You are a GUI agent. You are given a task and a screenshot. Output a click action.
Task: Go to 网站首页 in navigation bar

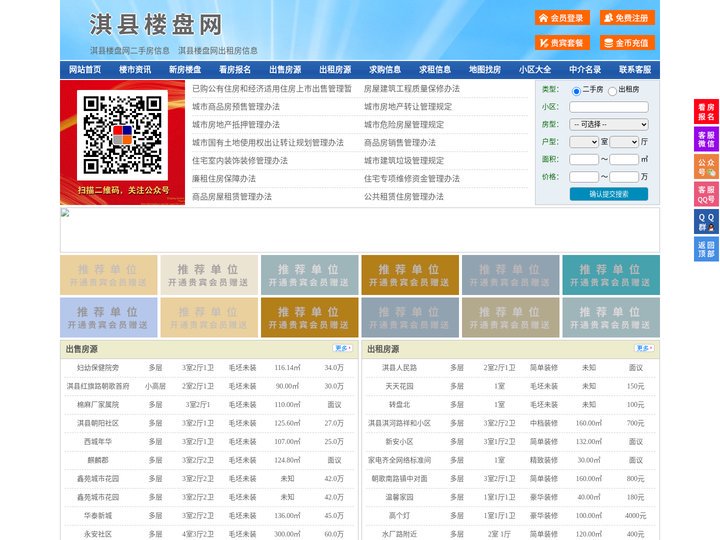click(x=85, y=70)
